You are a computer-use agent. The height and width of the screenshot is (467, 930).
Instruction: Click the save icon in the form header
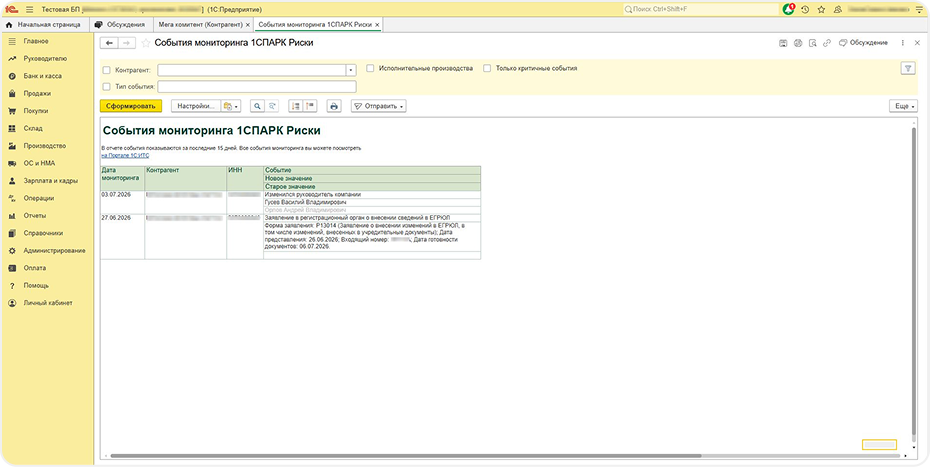click(x=783, y=43)
